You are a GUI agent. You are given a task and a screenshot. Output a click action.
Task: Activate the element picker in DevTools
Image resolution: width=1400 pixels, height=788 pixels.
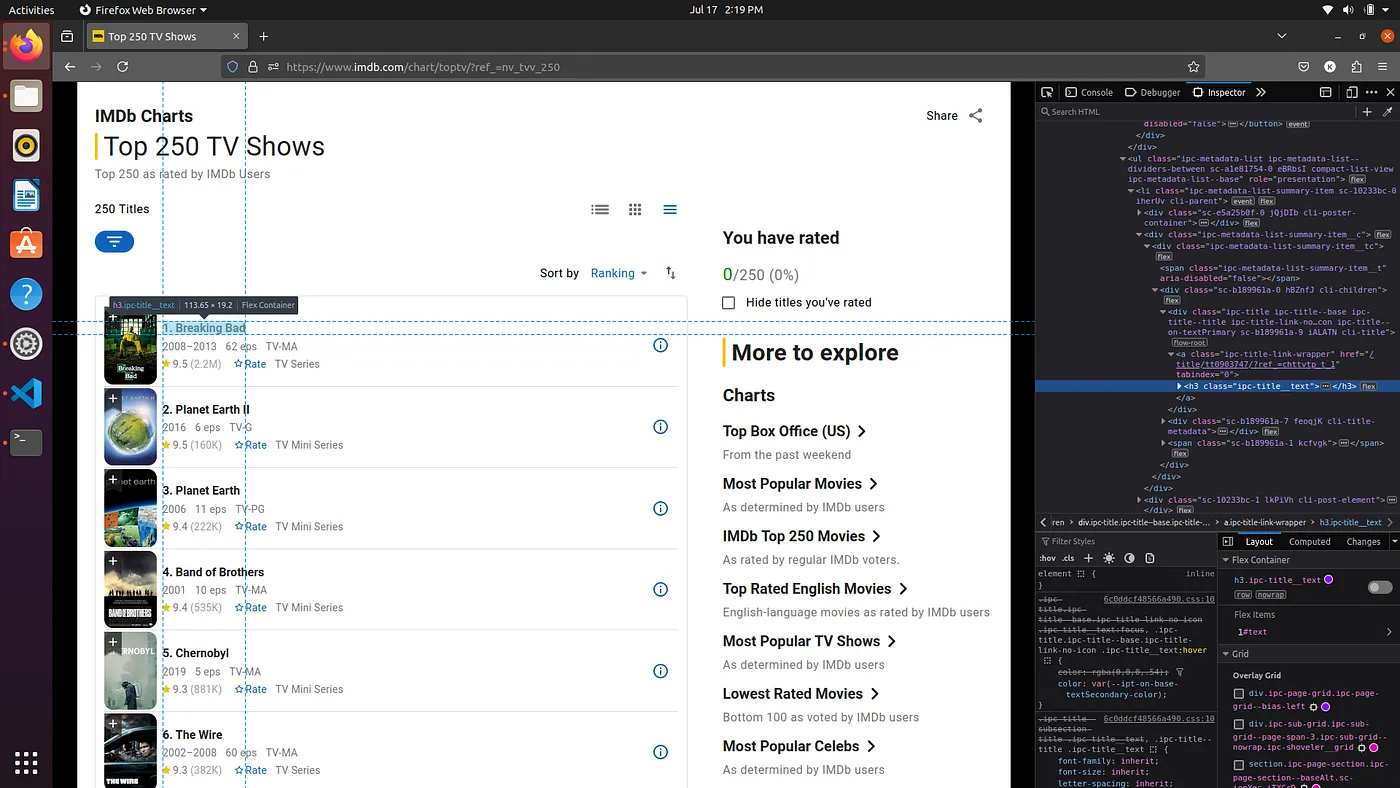(x=1047, y=92)
